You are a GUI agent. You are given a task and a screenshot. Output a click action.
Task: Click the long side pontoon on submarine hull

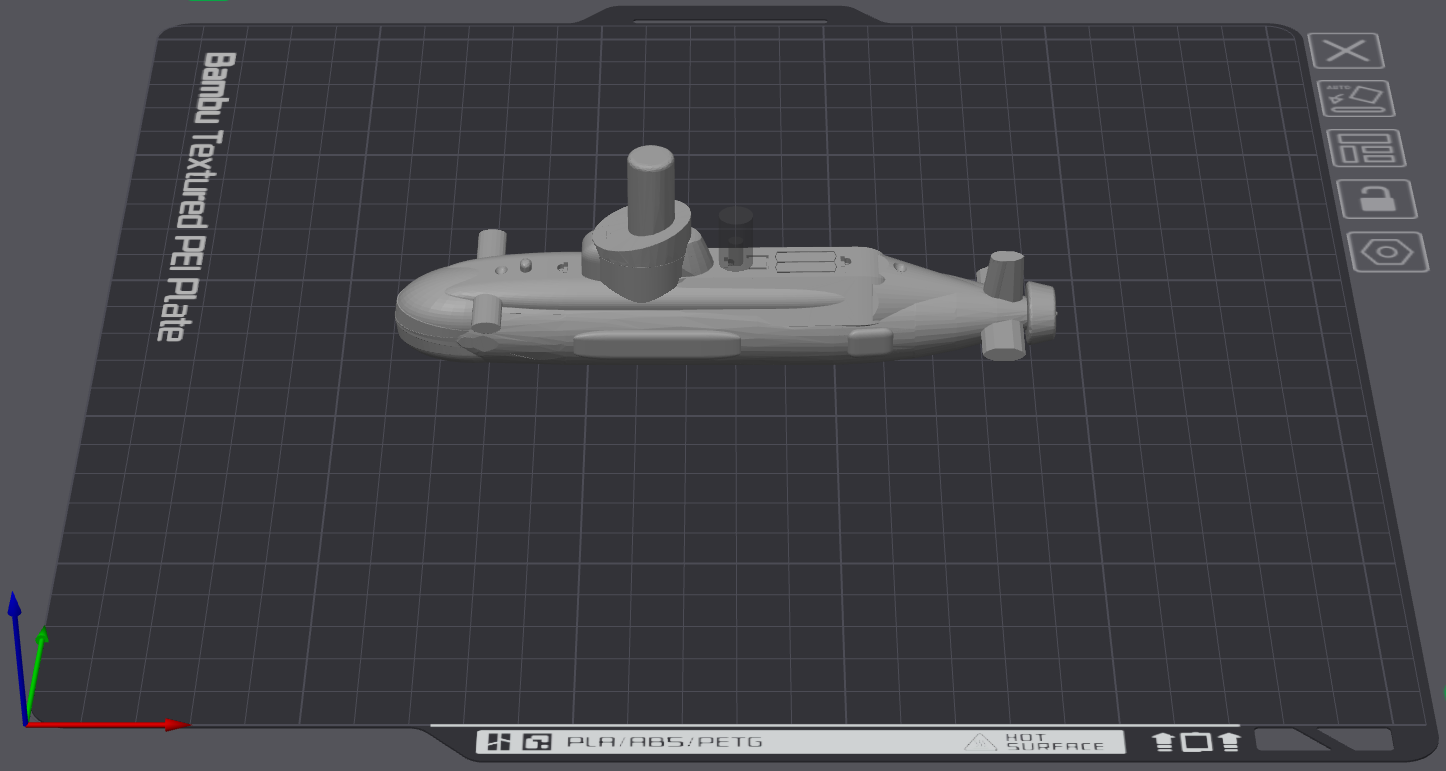(x=657, y=343)
